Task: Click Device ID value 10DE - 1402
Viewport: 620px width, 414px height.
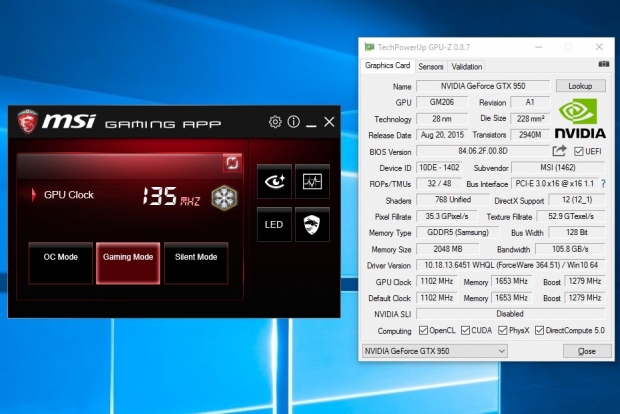Action: click(x=439, y=167)
